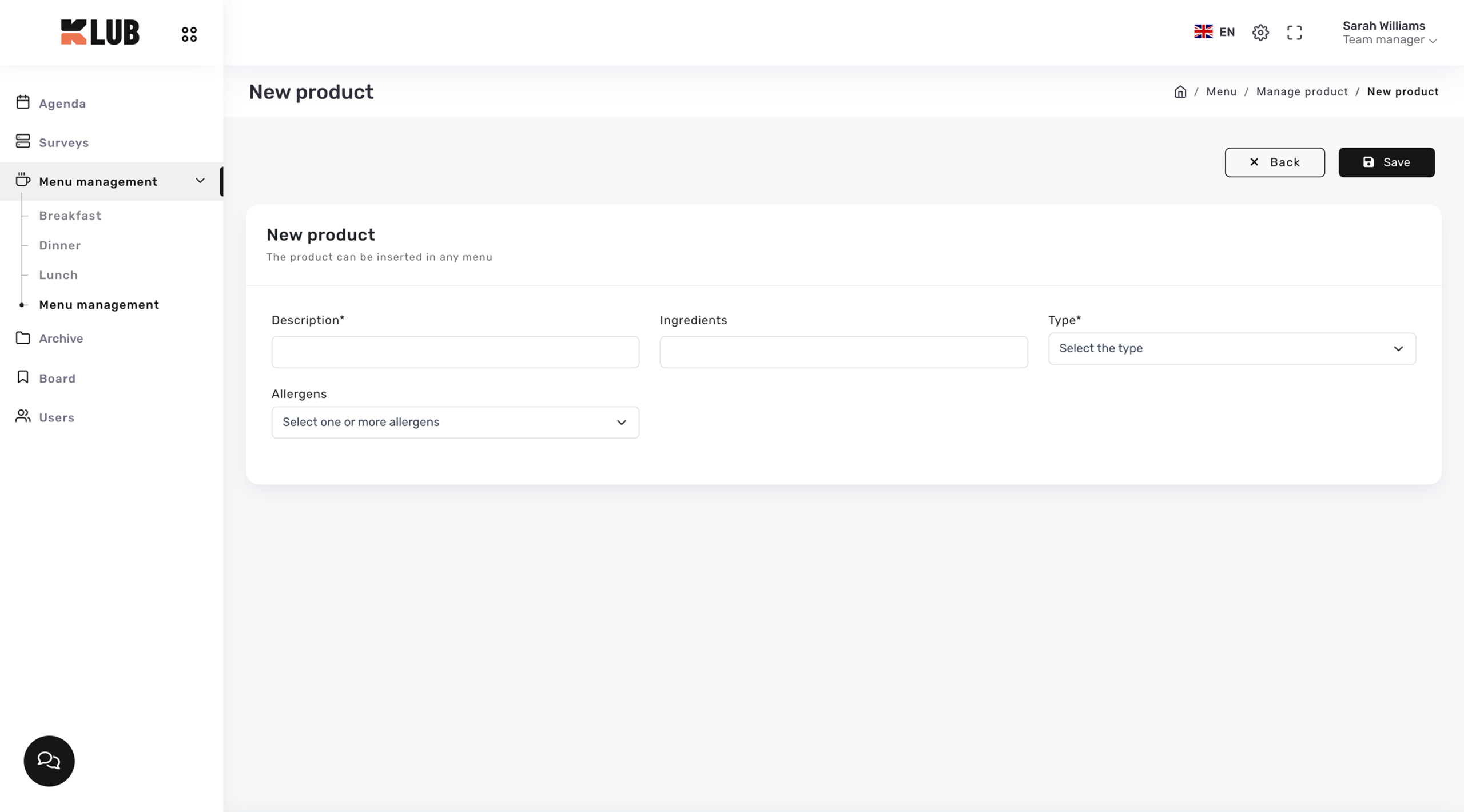Open the Select the type dropdown
This screenshot has height=812, width=1464.
(x=1232, y=348)
